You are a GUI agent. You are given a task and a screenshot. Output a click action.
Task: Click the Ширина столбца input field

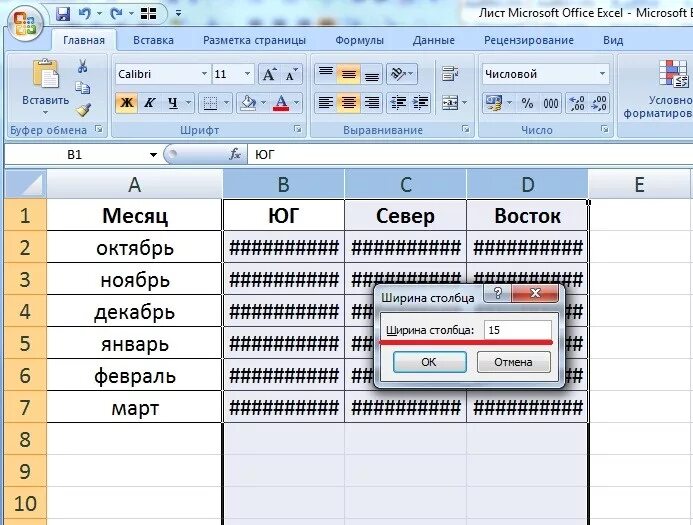518,330
